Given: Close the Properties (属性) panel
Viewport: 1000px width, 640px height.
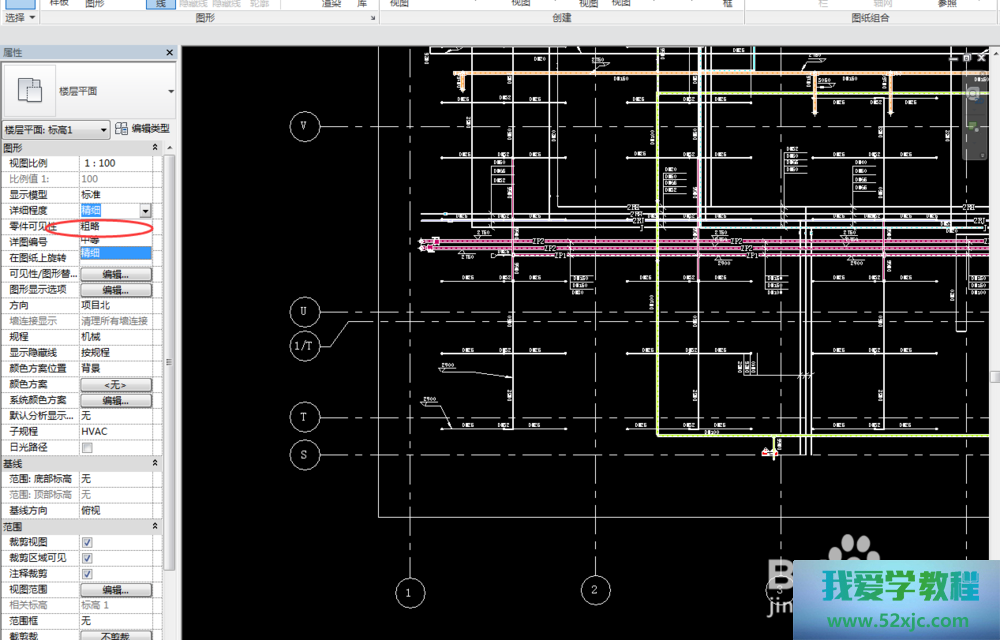Looking at the screenshot, I should (x=171, y=52).
